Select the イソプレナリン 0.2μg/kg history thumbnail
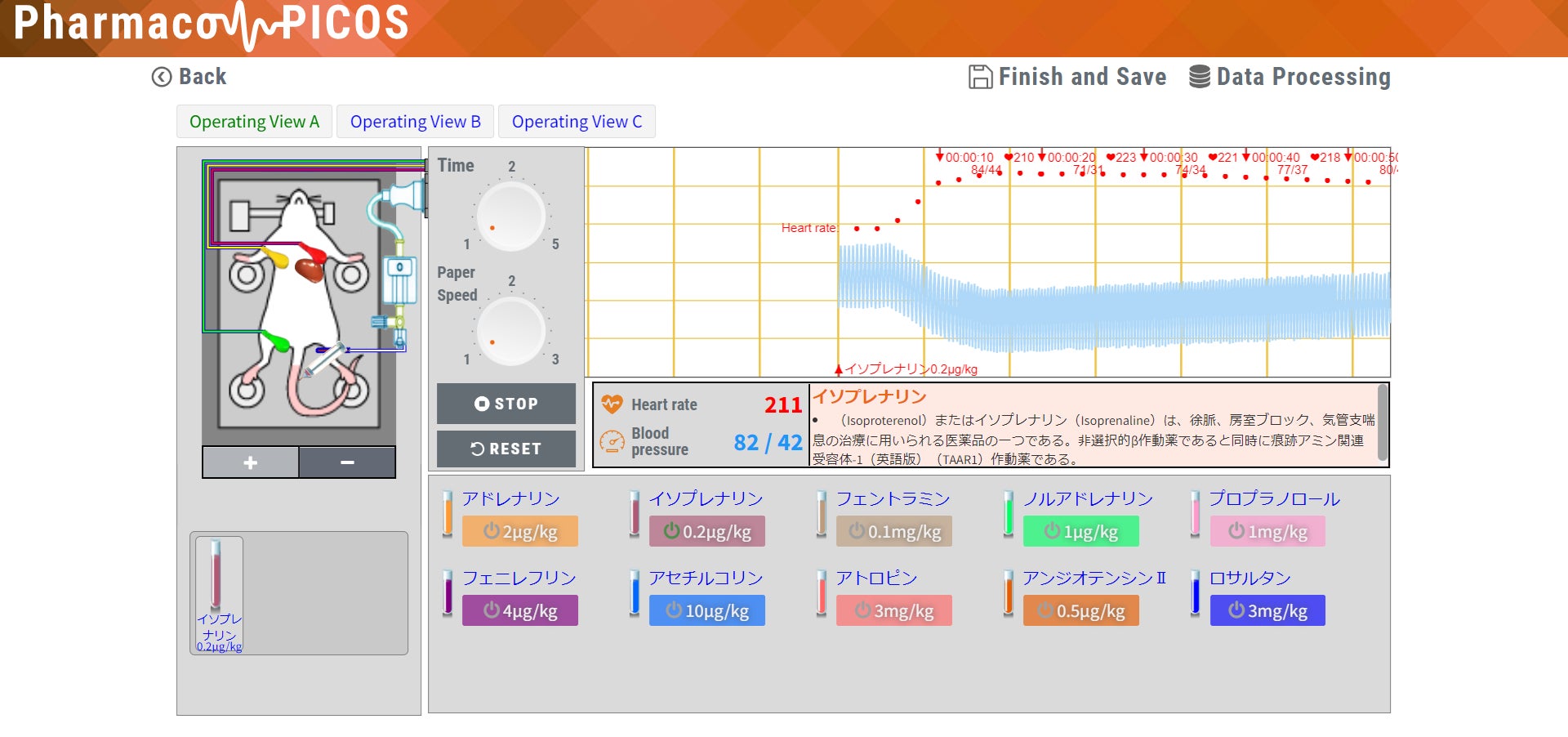 [x=219, y=594]
